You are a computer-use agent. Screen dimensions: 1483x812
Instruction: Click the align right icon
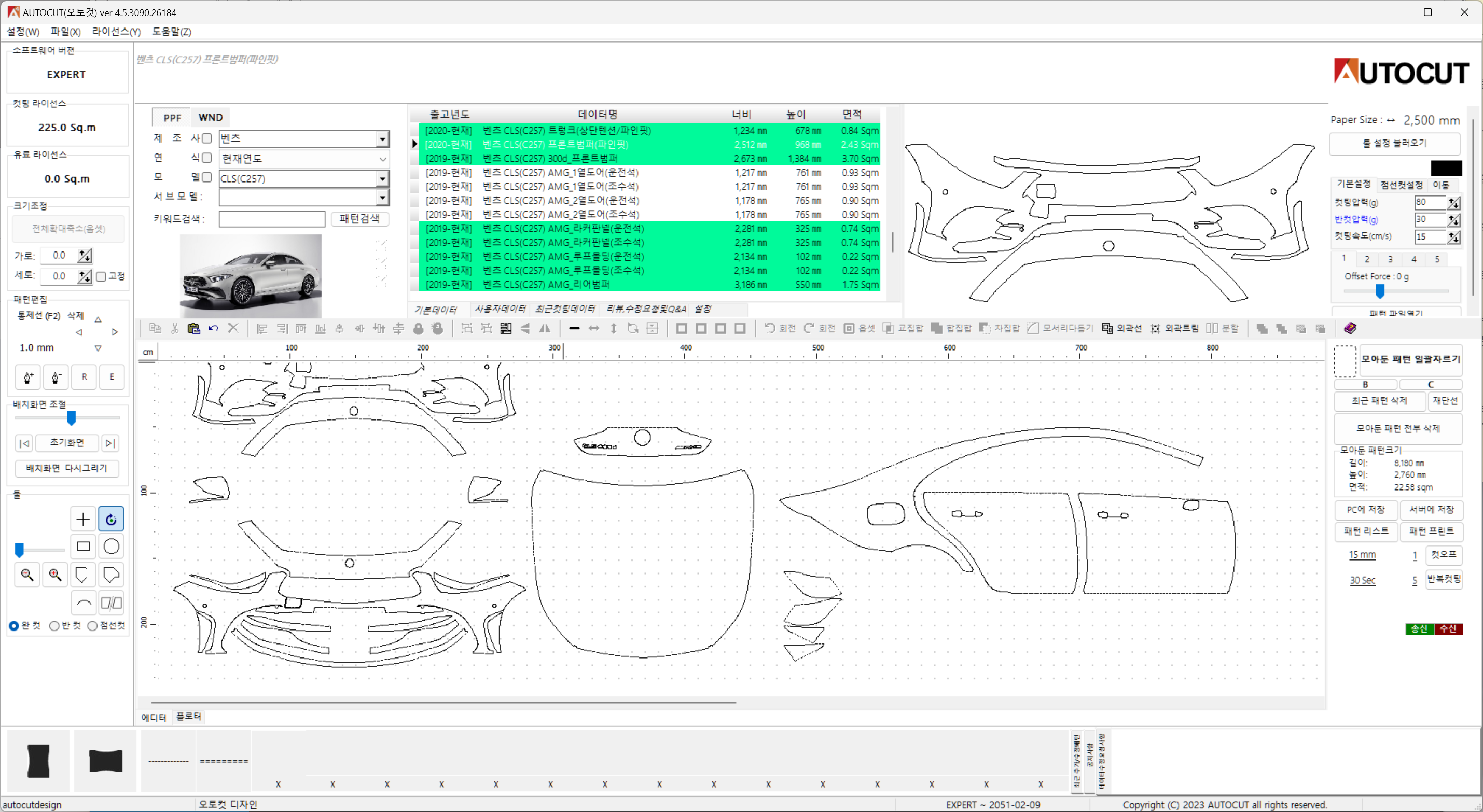click(282, 329)
